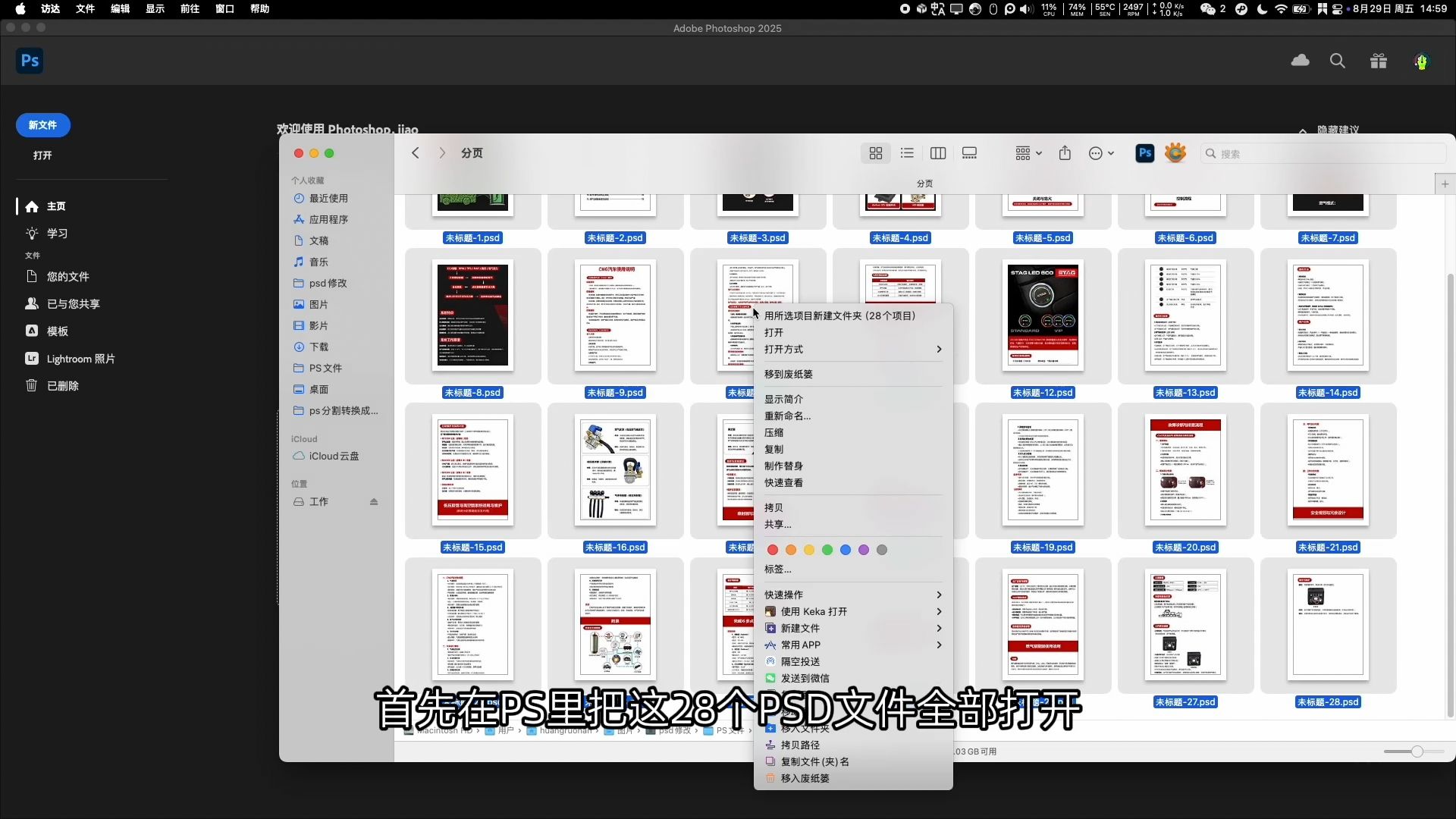This screenshot has width=1456, height=819.
Task: Click Photoshop's What's New gift icon
Action: (x=1379, y=61)
